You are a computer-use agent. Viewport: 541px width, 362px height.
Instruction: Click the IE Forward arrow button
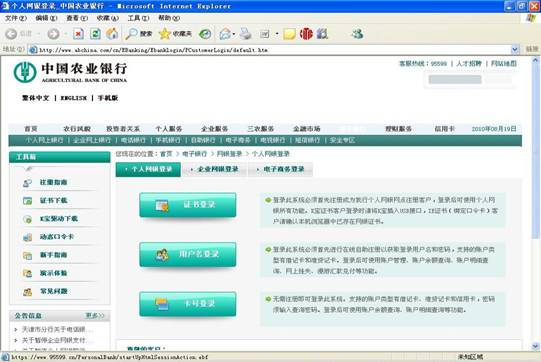pyautogui.click(x=53, y=34)
